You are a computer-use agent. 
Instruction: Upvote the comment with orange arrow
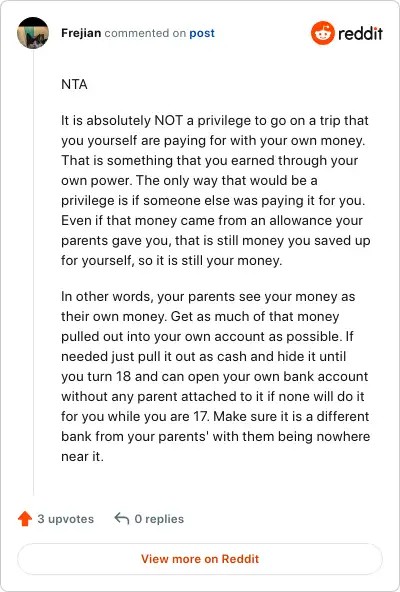(x=25, y=518)
